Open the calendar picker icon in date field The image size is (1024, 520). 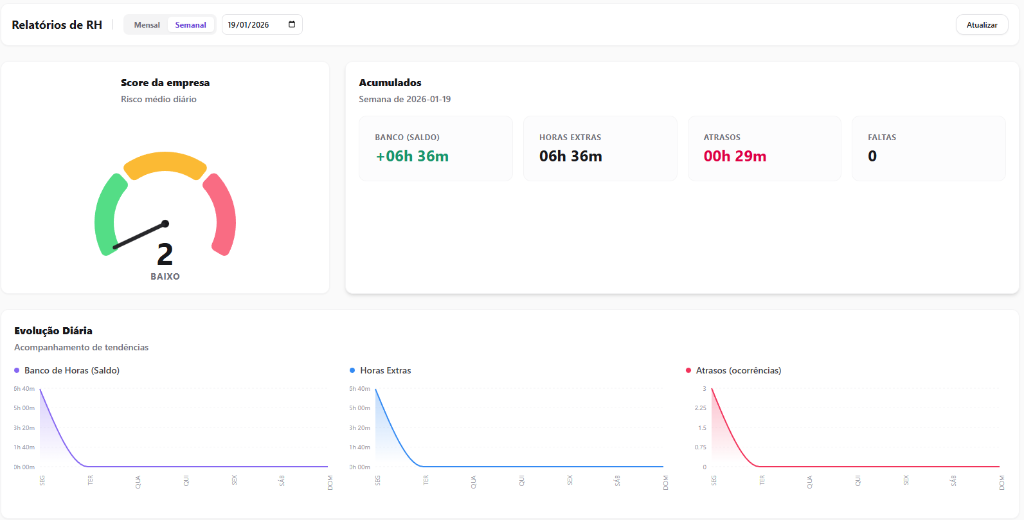292,25
